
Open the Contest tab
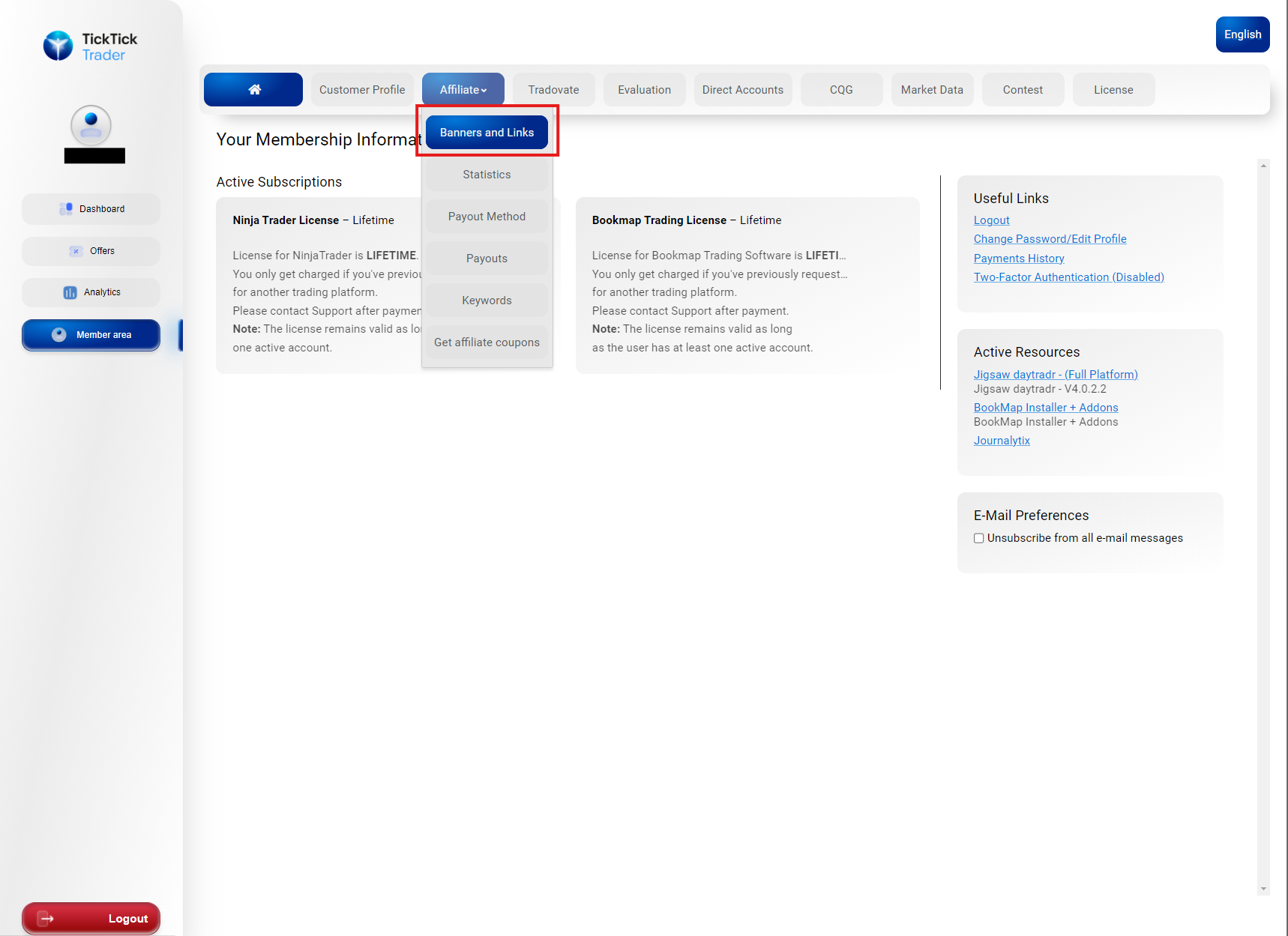pyautogui.click(x=1023, y=89)
